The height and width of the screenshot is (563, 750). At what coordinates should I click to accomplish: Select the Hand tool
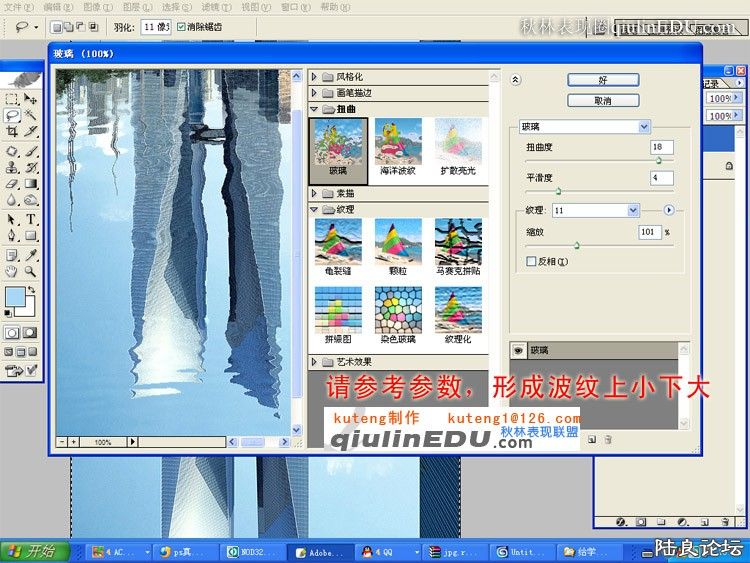click(12, 270)
